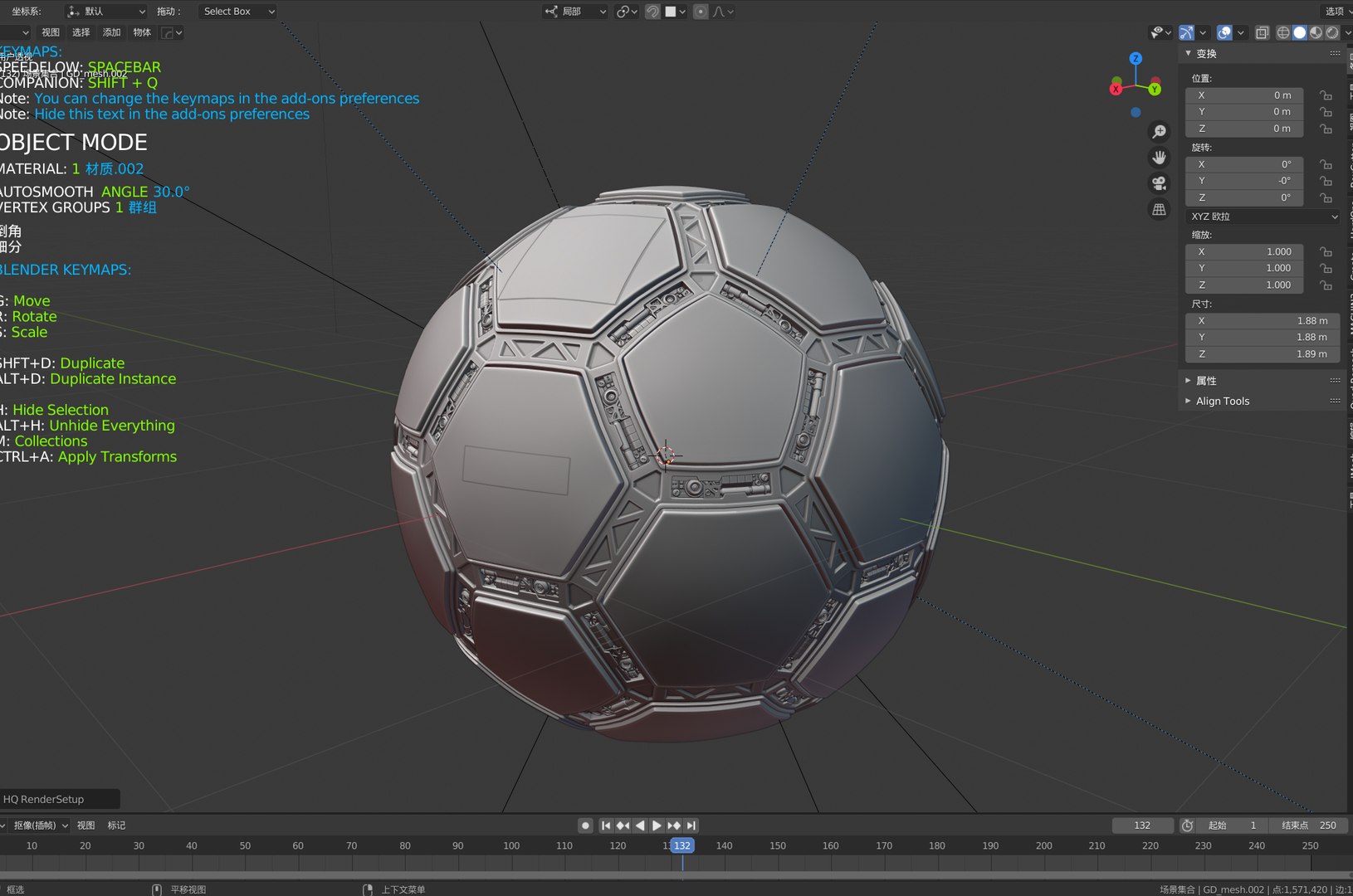Screen dimensions: 1353x896
Task: Toggle preview range clock icon
Action: pos(1187,825)
